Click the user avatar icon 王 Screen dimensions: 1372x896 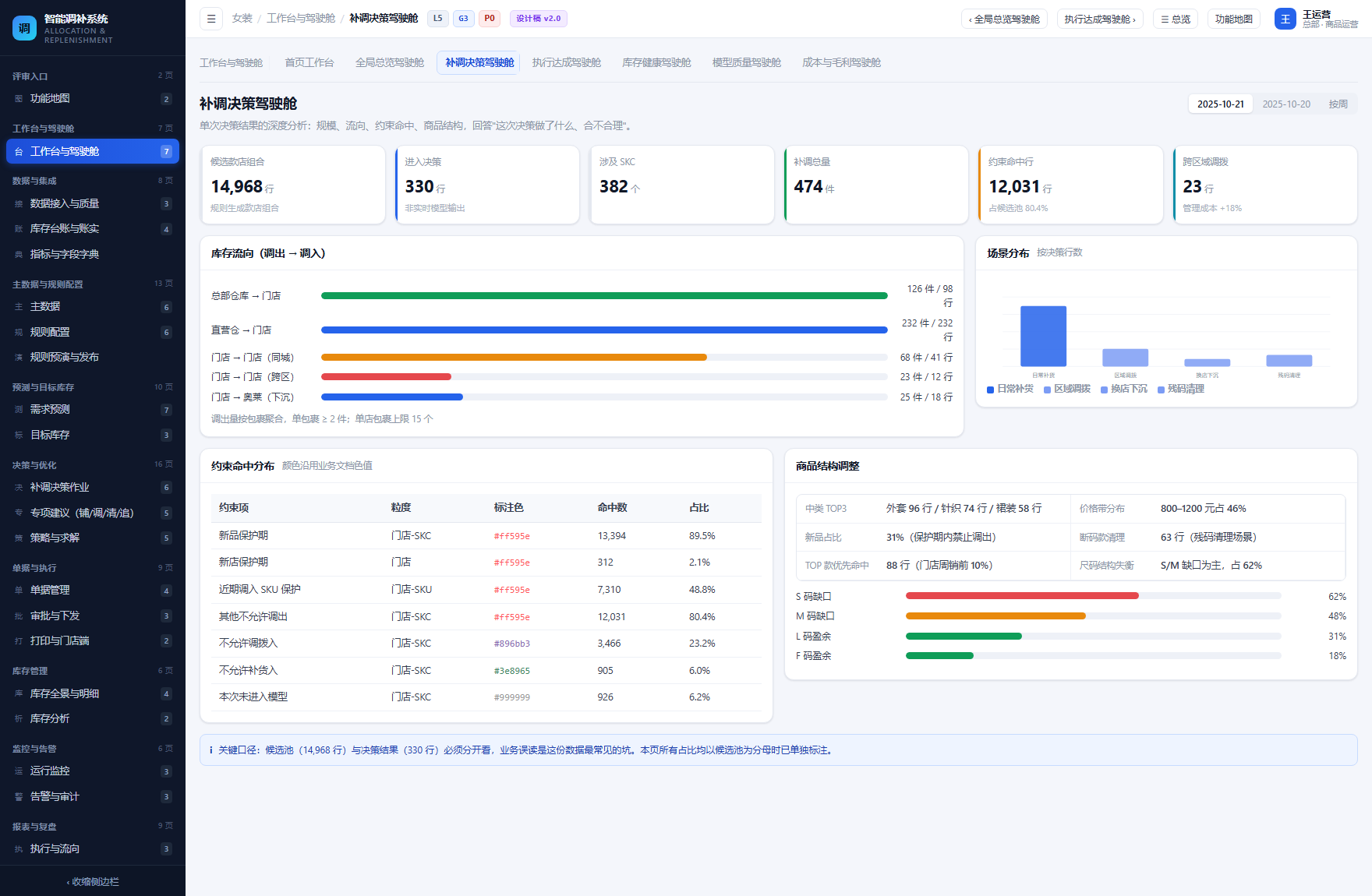1285,19
